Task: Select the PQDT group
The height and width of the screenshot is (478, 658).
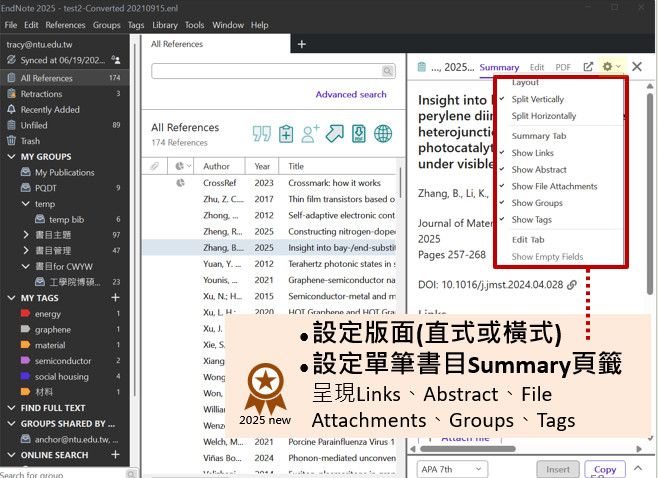Action: click(45, 188)
